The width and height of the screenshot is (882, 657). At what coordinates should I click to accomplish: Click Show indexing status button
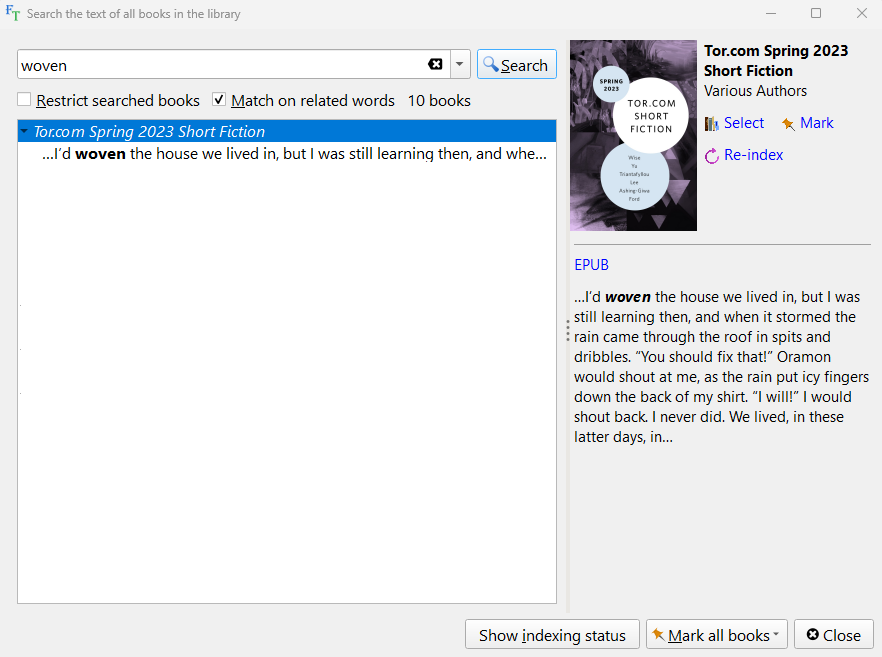(552, 635)
